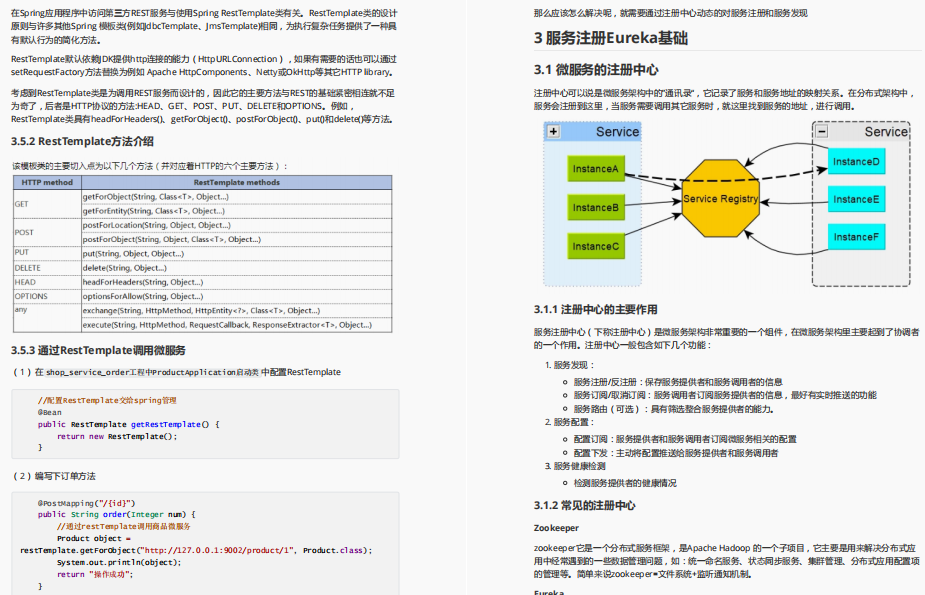The height and width of the screenshot is (595, 925).
Task: Click the '//配置RestTemplate交给spring管理' comment
Action: click(107, 400)
